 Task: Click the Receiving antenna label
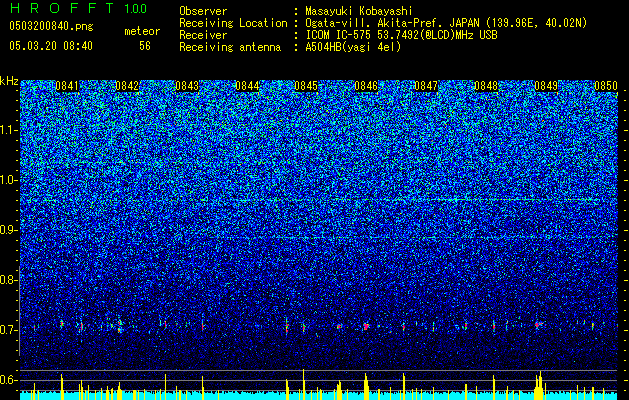tap(230, 47)
